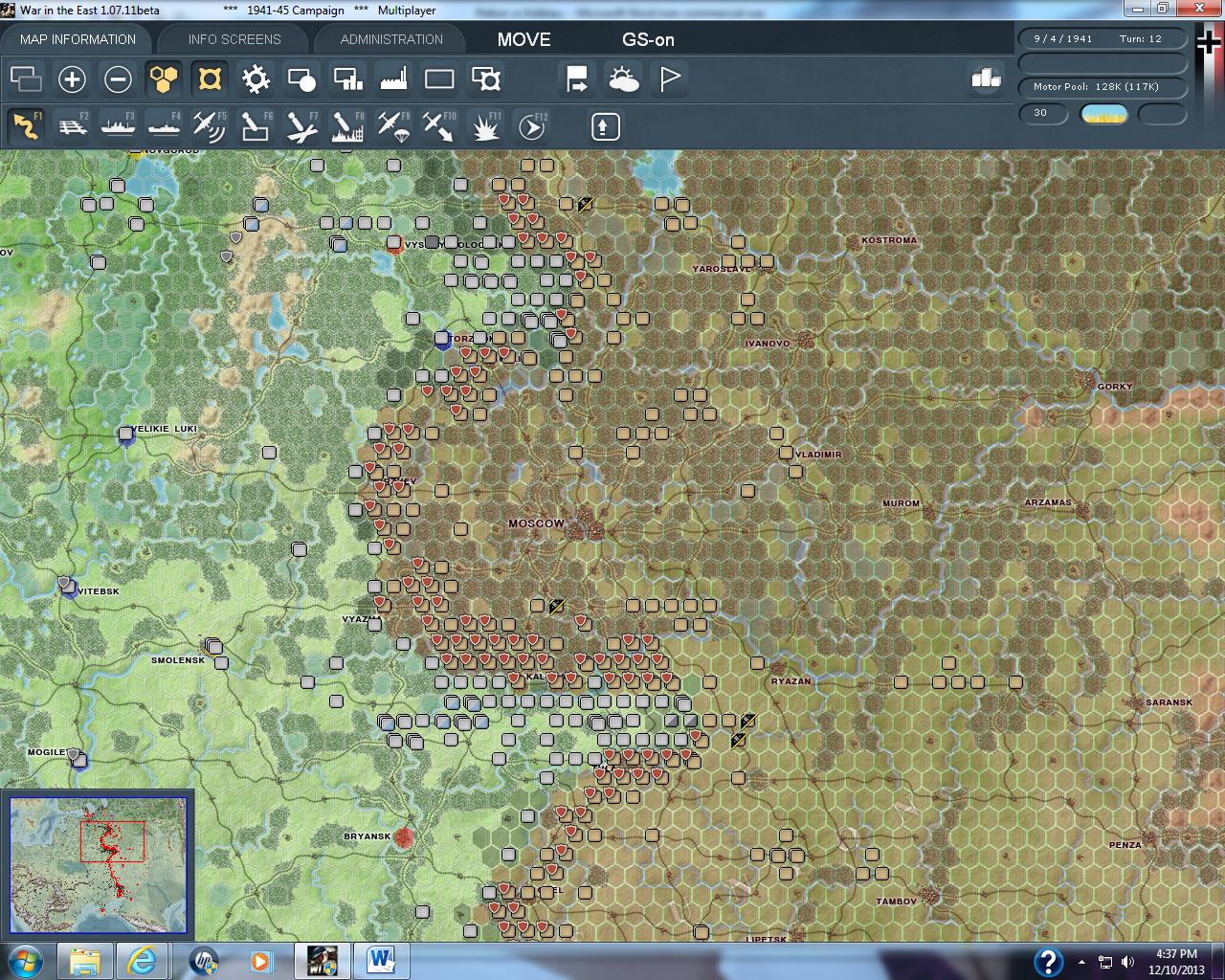Screen dimensions: 1225x980
Task: Select the F5 aircraft with radar waves mode
Action: [210, 126]
